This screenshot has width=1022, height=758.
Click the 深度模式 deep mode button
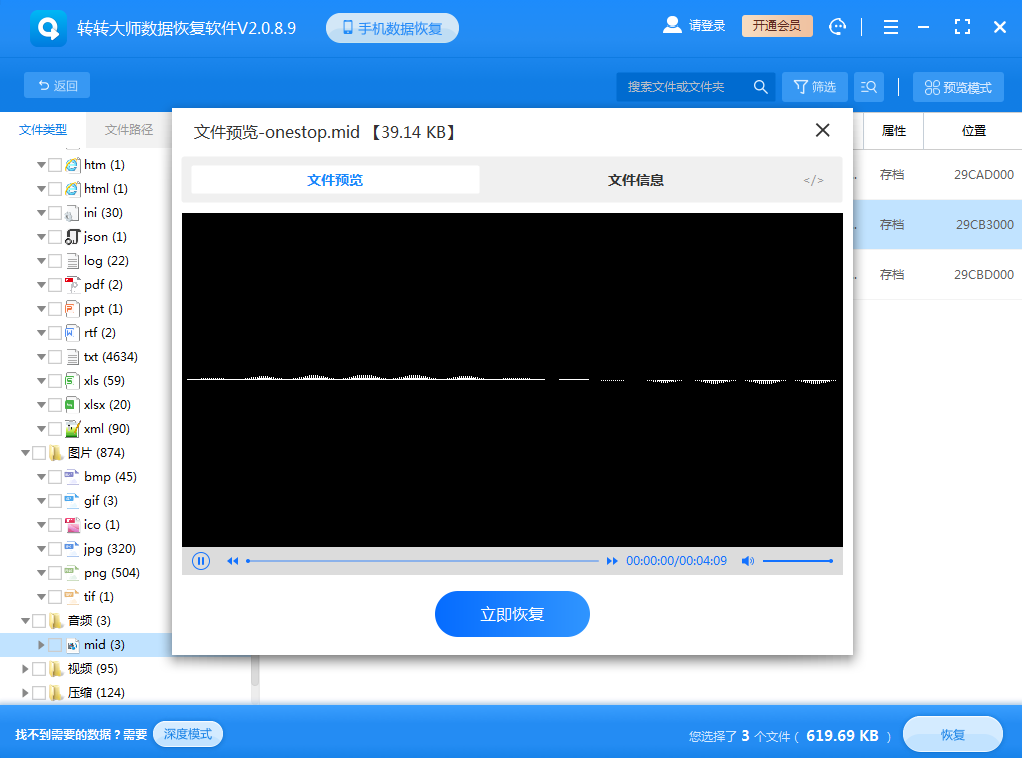(187, 733)
